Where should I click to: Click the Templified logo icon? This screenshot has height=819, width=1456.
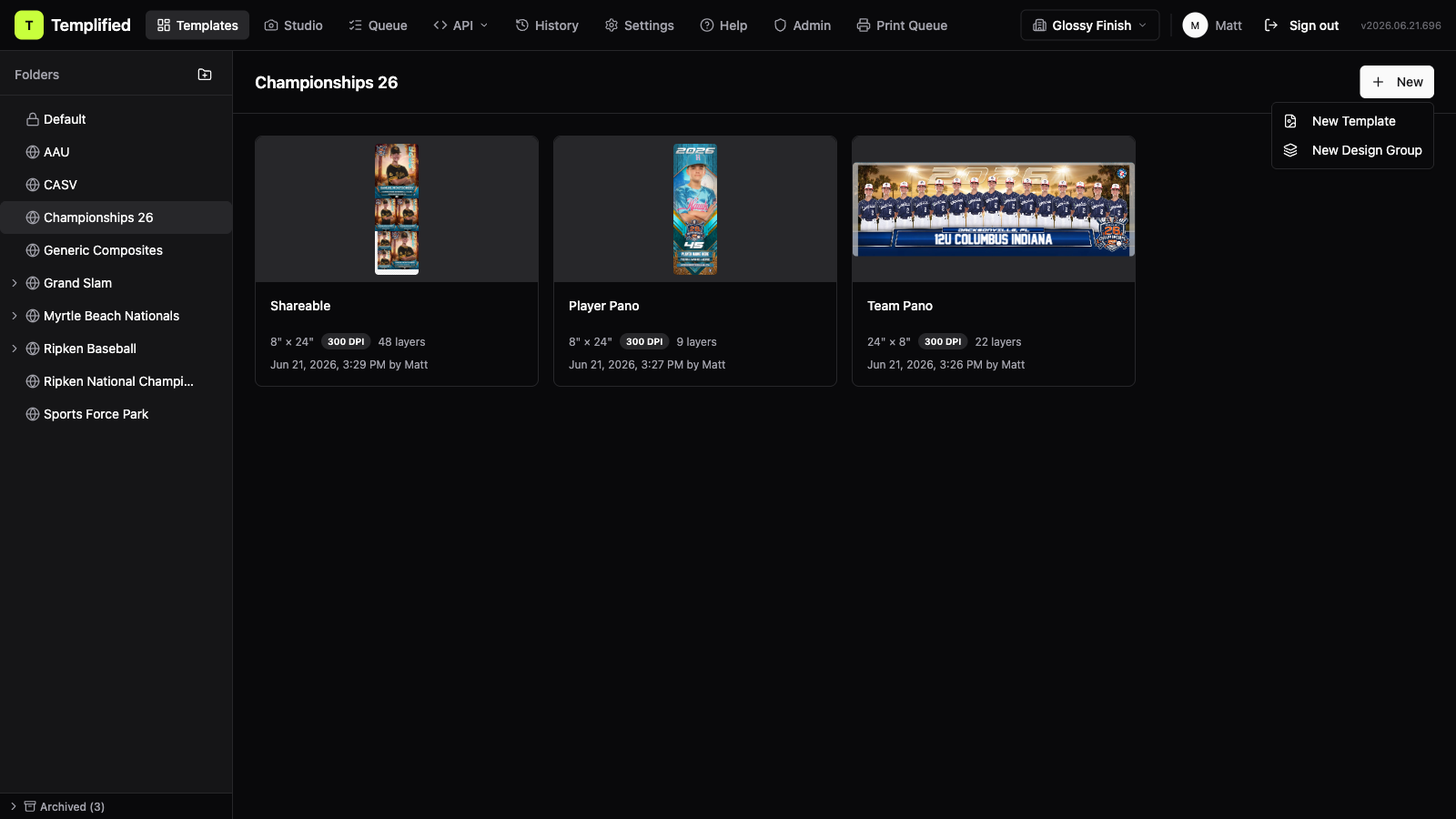29,25
